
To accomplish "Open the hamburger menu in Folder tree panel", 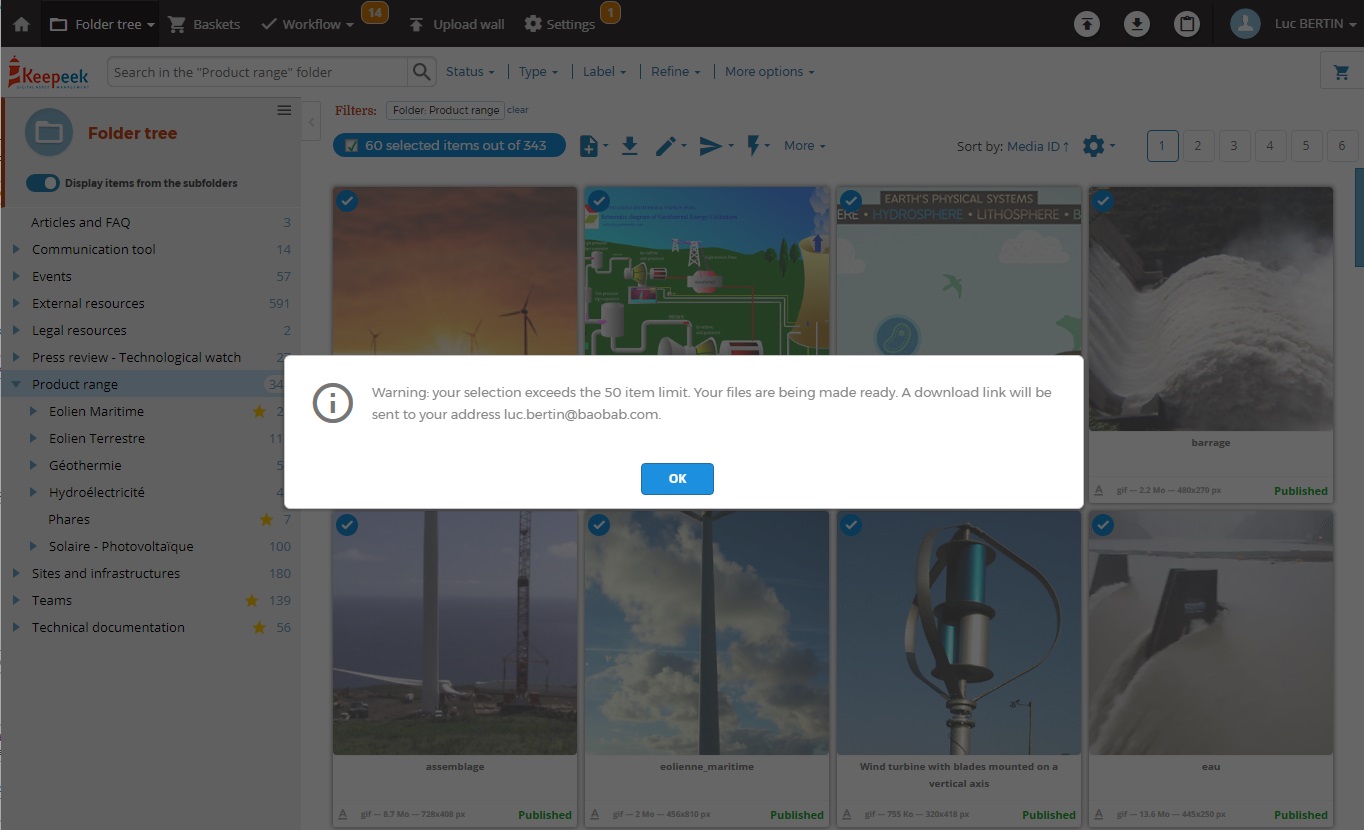I will [284, 110].
